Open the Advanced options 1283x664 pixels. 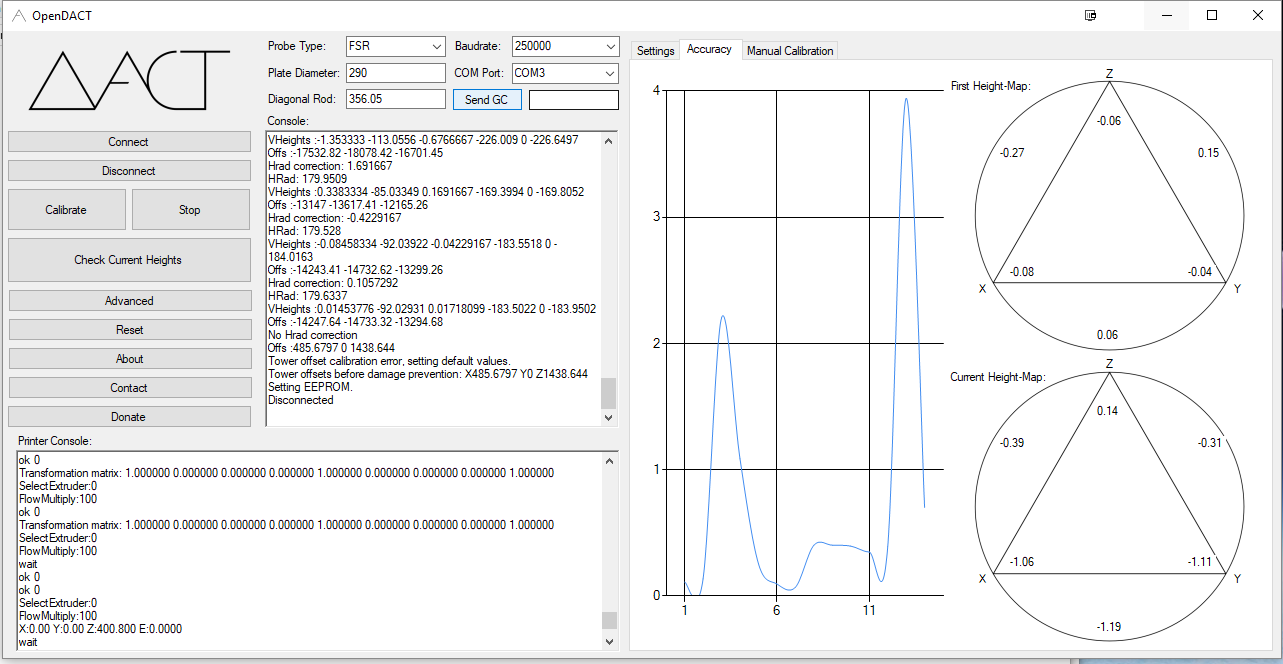129,301
